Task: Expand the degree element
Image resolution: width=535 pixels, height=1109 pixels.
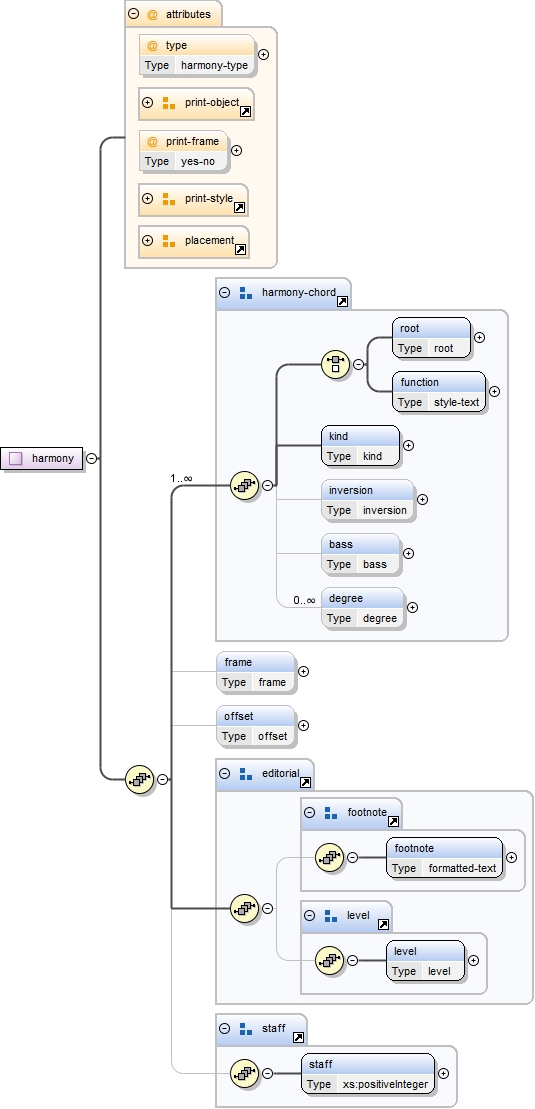Action: (x=412, y=607)
